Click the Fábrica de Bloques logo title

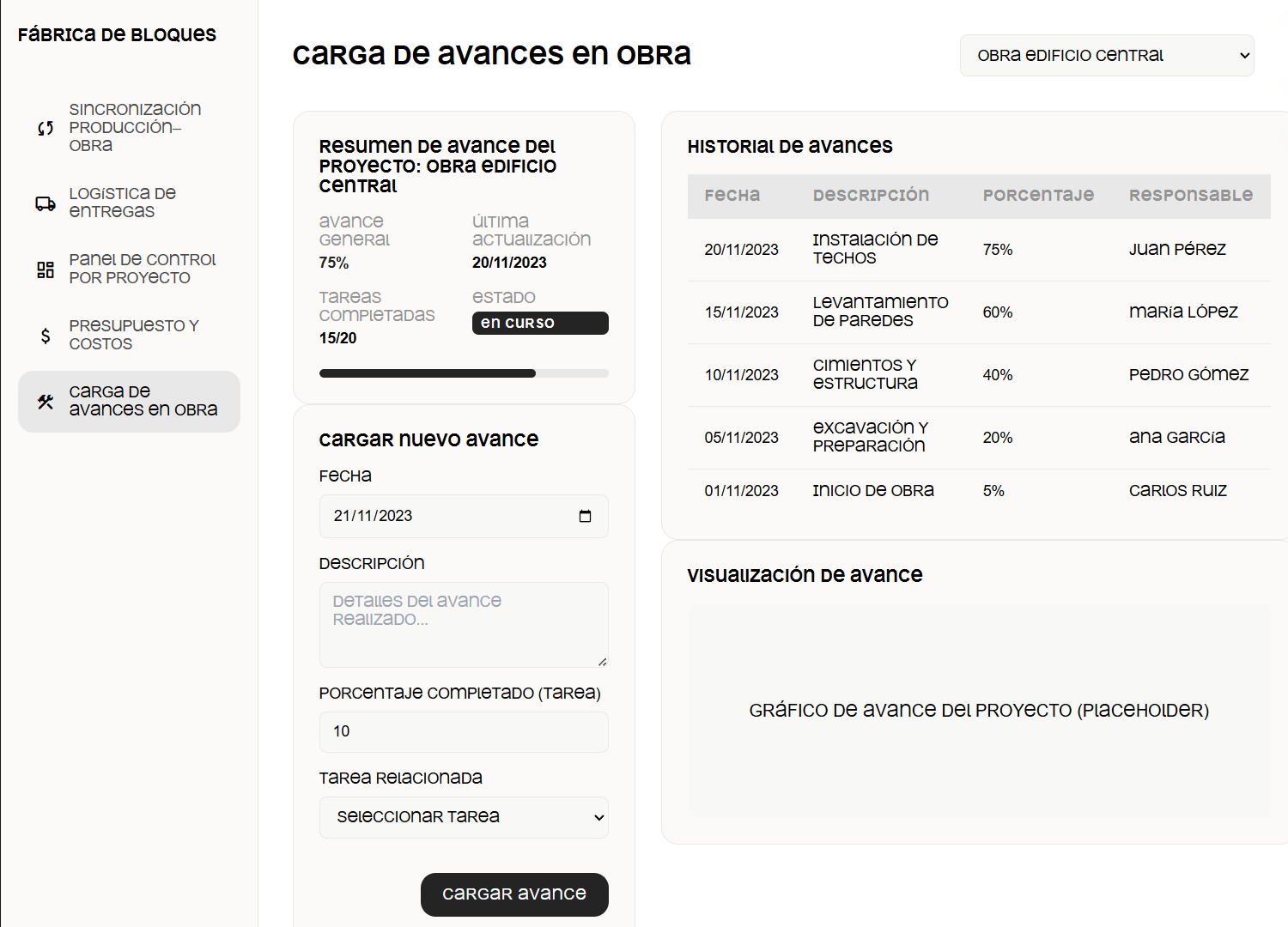(117, 35)
